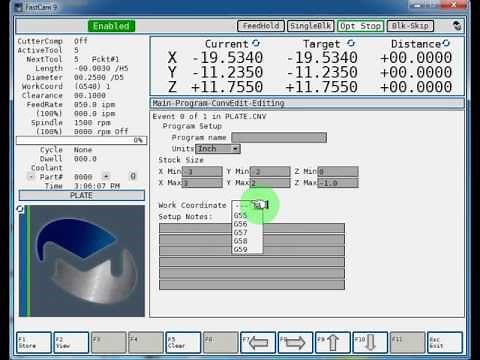Click the F7 left arrow key
This screenshot has height=360, width=480.
(x=258, y=342)
